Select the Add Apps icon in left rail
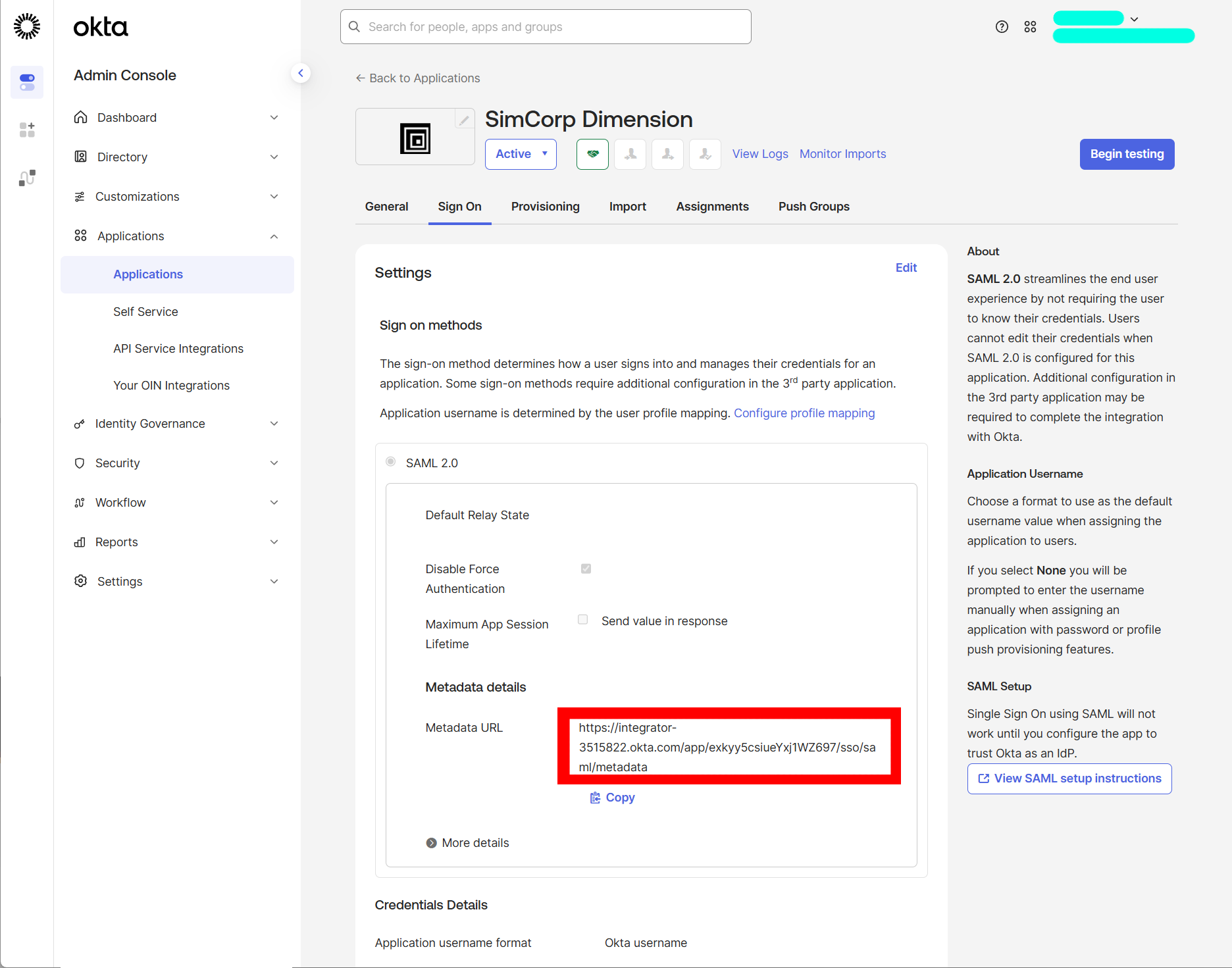This screenshot has height=968, width=1232. [x=27, y=130]
